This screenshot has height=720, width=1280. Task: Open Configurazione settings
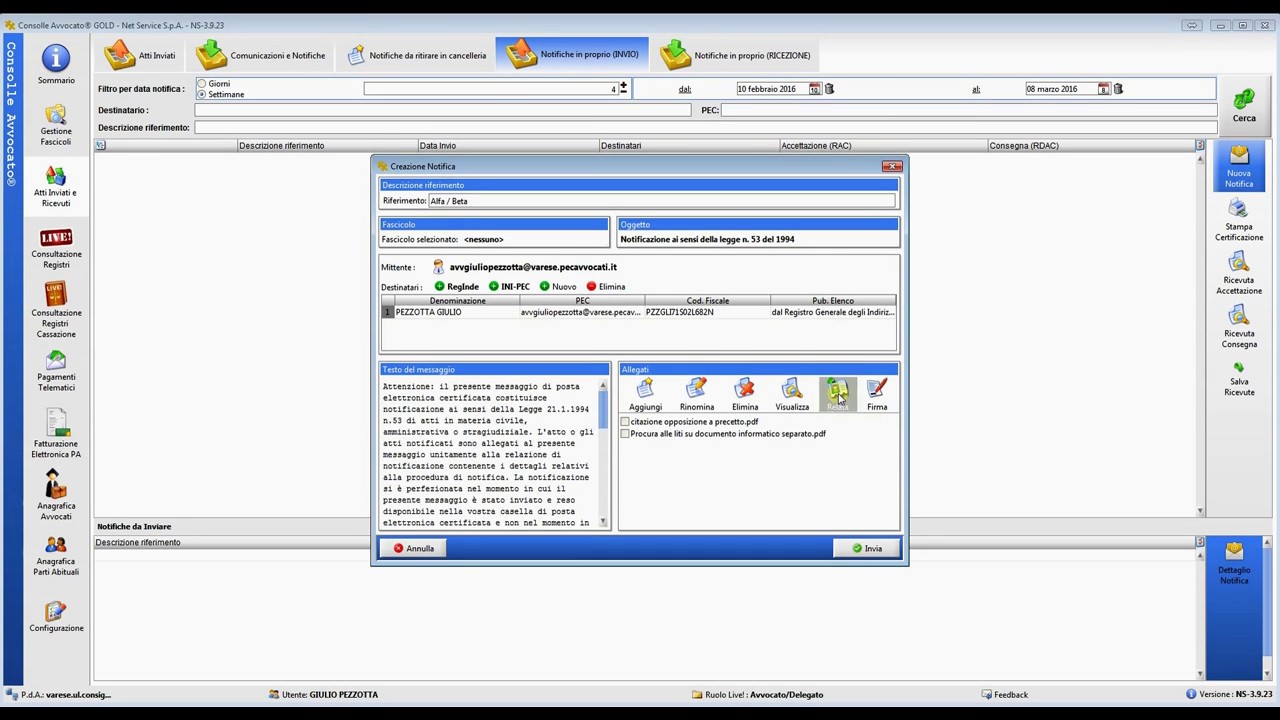[x=56, y=617]
